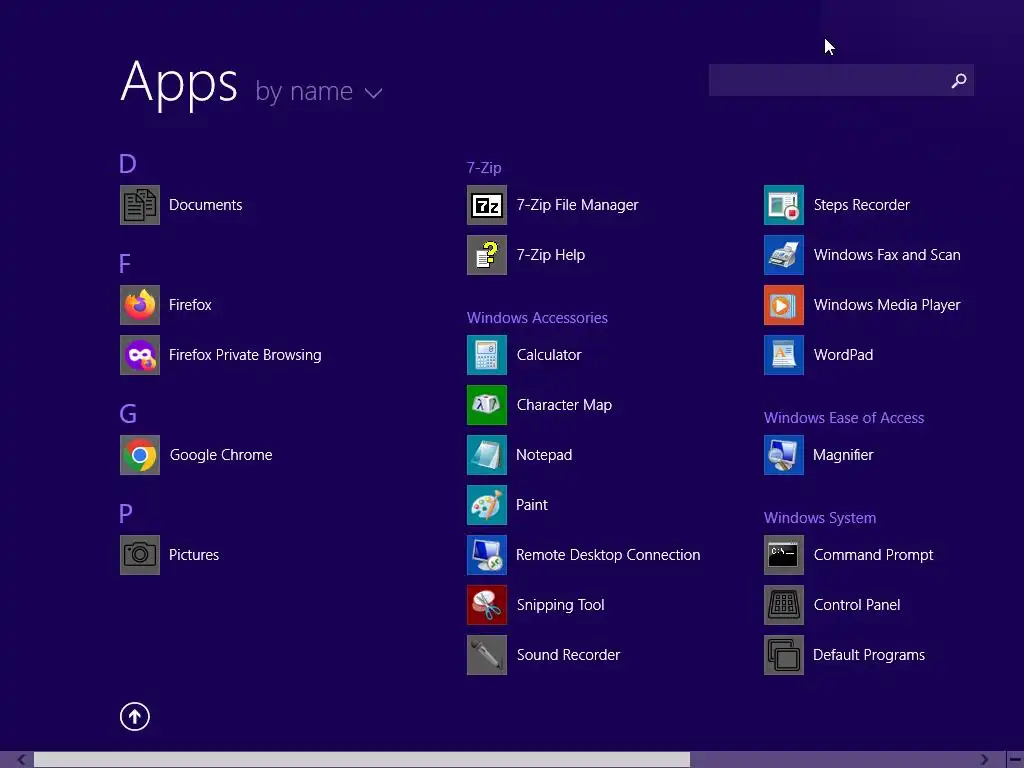Image resolution: width=1024 pixels, height=768 pixels.
Task: Click the '7-Zip File Manager' label
Action: (577, 205)
